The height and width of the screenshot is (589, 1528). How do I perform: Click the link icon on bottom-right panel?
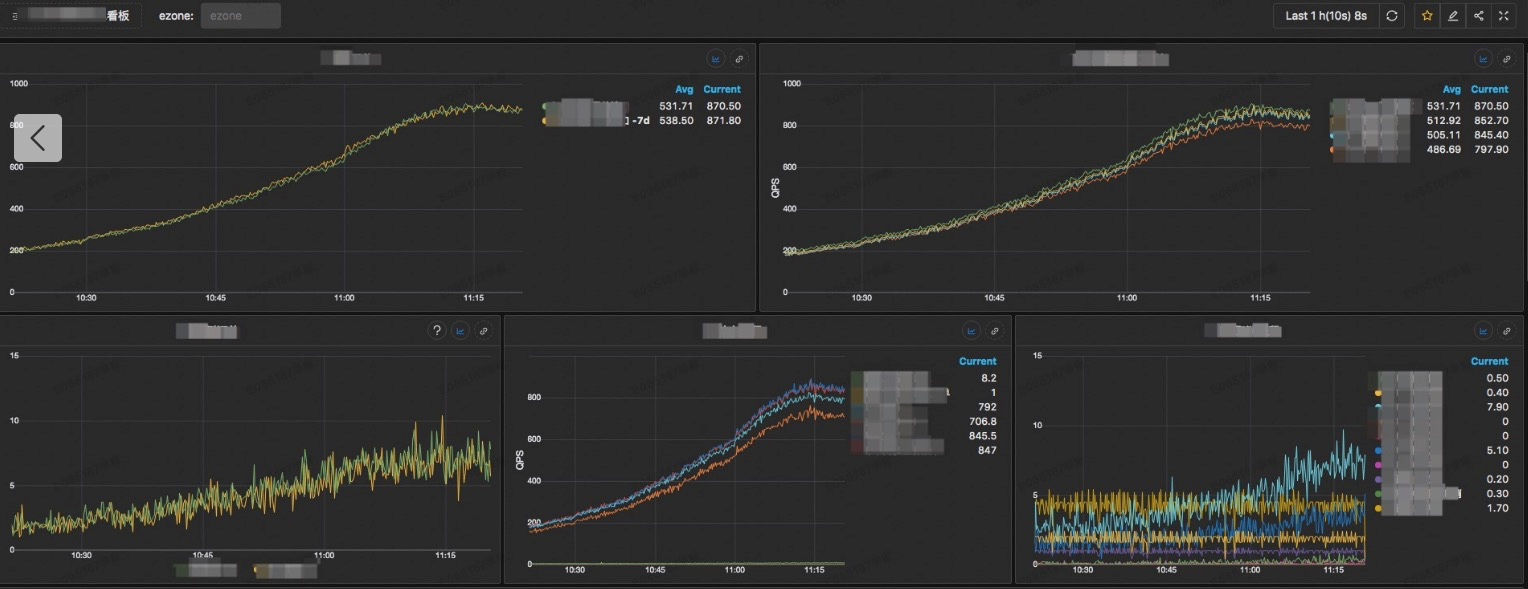coord(1507,331)
